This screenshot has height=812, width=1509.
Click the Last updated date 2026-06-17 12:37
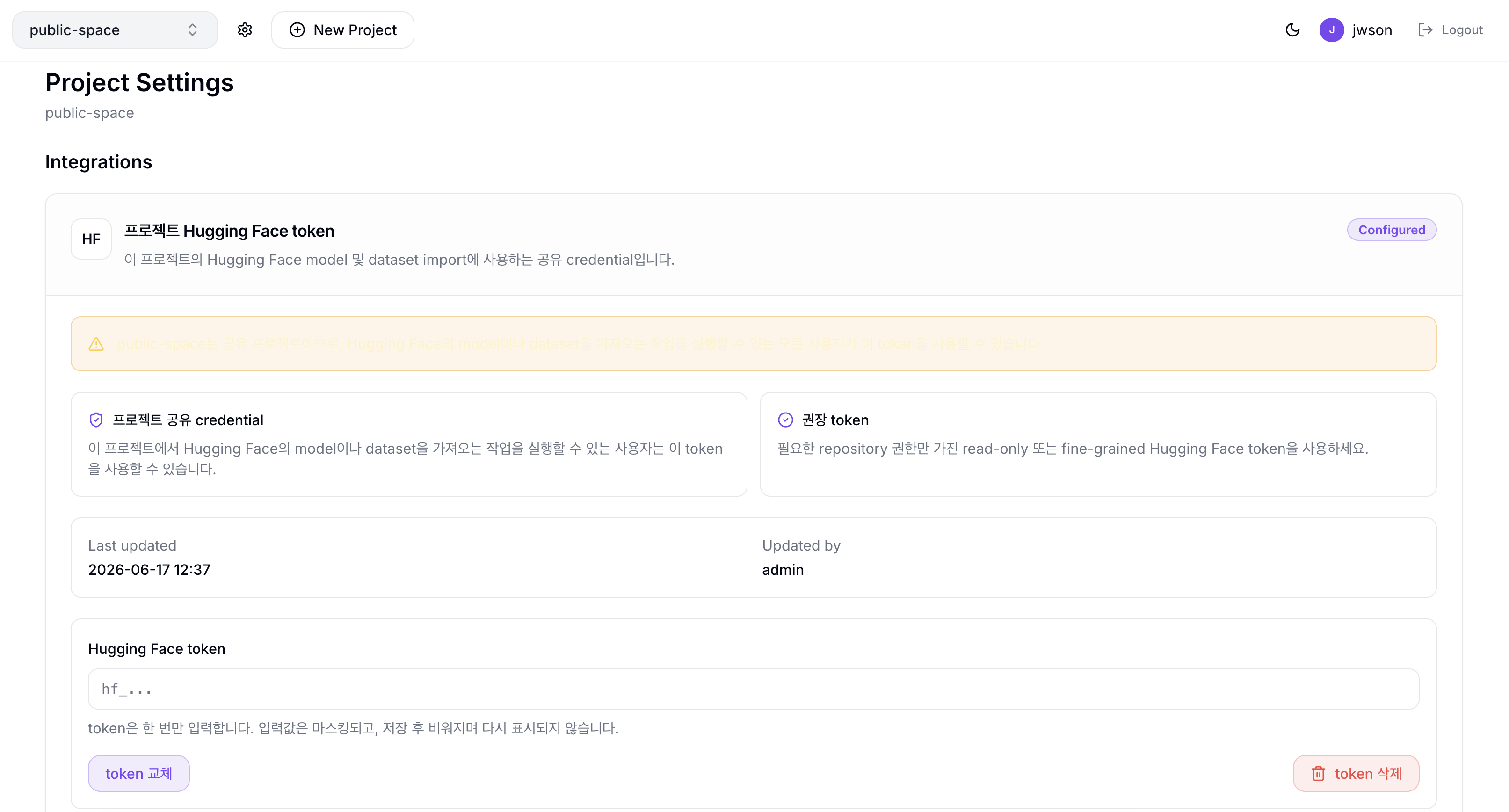tap(149, 569)
